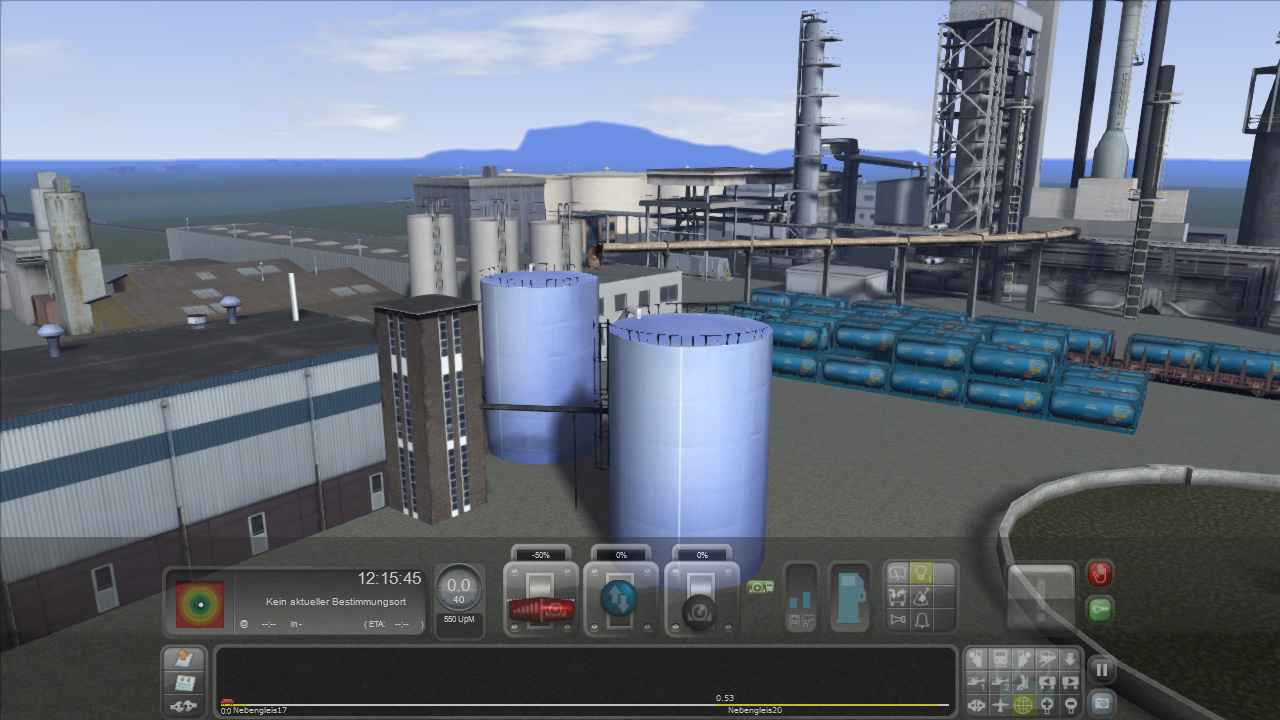Viewport: 1280px width, 720px height.
Task: Click the -50% throttle readout
Action: pos(541,555)
